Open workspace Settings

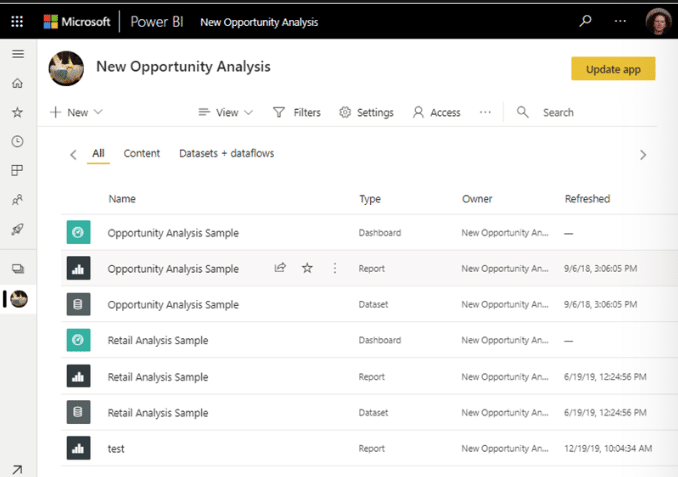click(x=366, y=112)
